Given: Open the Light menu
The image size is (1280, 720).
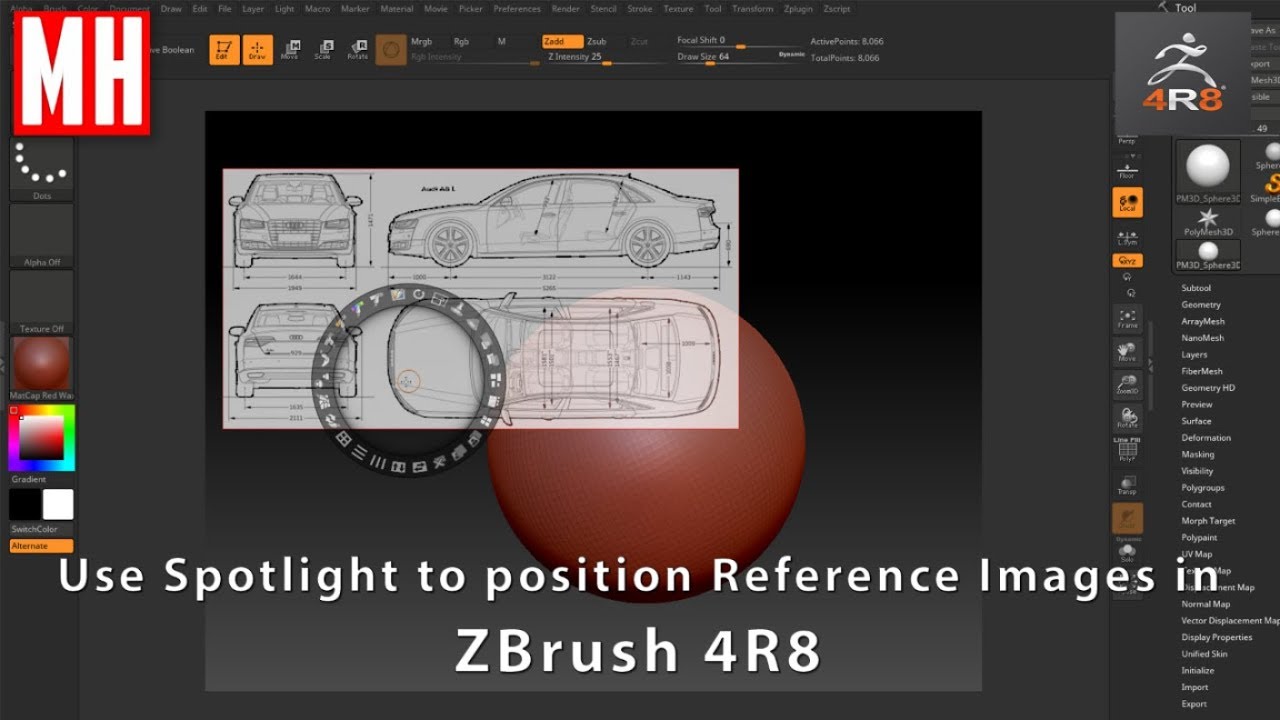Looking at the screenshot, I should coord(285,9).
